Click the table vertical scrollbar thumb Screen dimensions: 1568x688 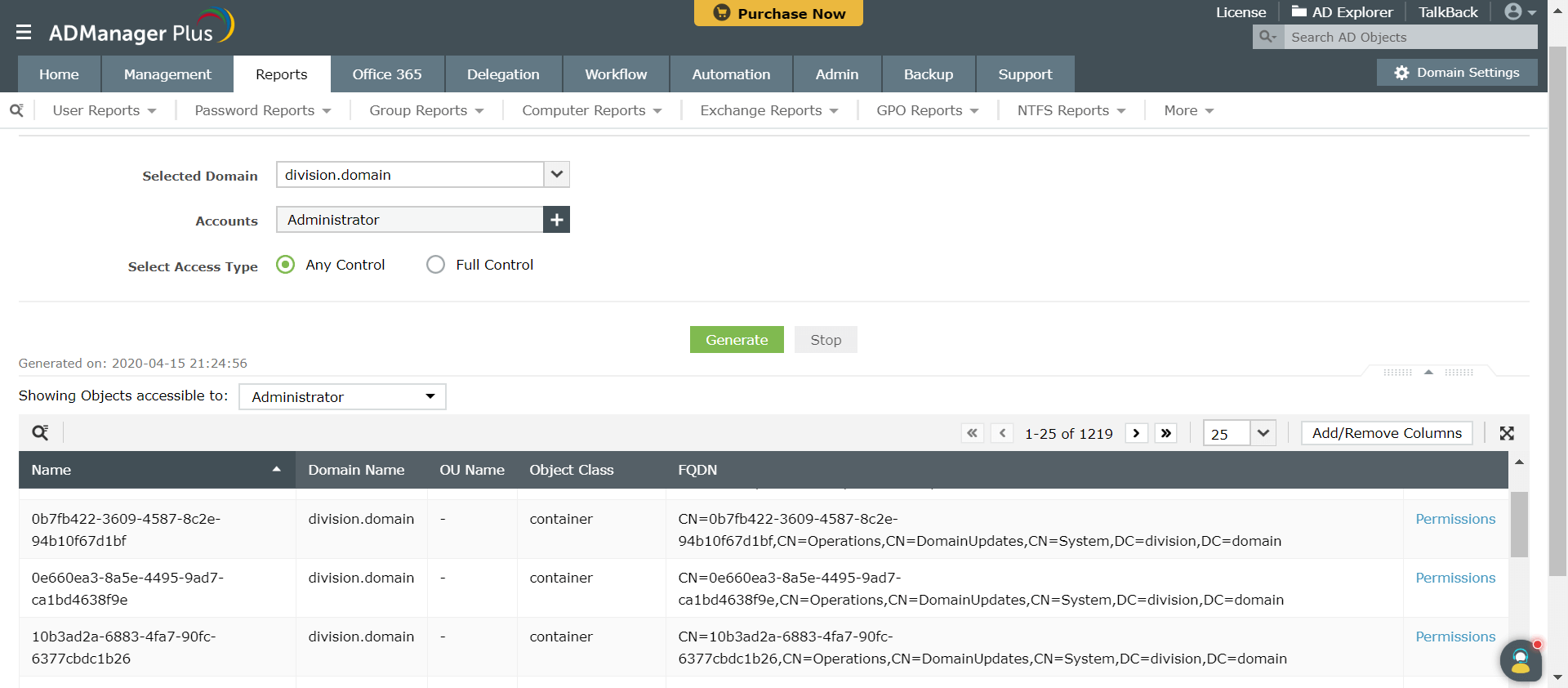(1519, 524)
